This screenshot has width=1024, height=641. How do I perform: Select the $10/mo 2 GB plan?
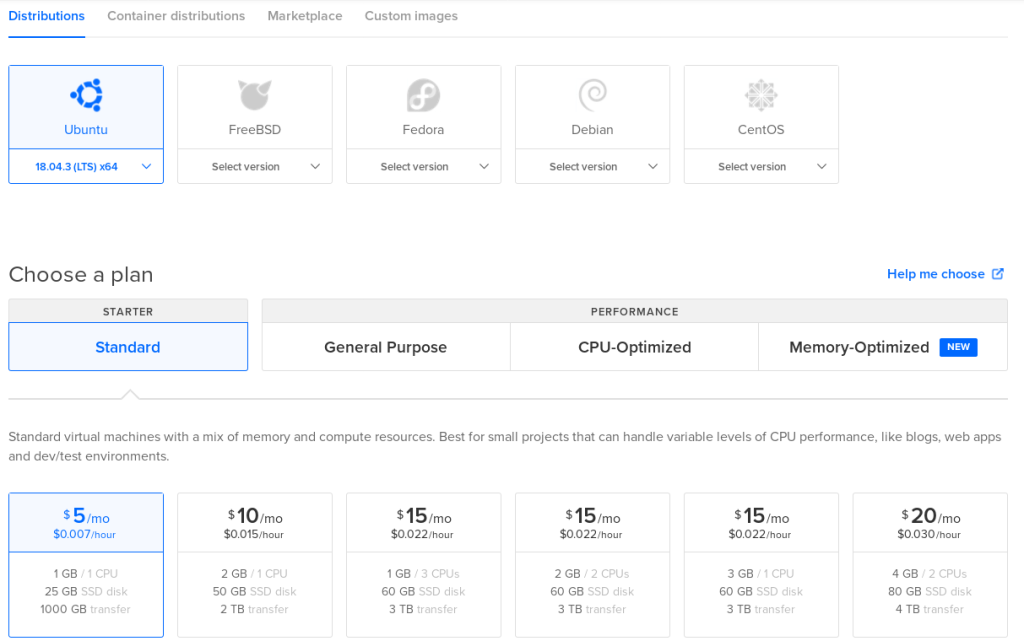[x=255, y=564]
